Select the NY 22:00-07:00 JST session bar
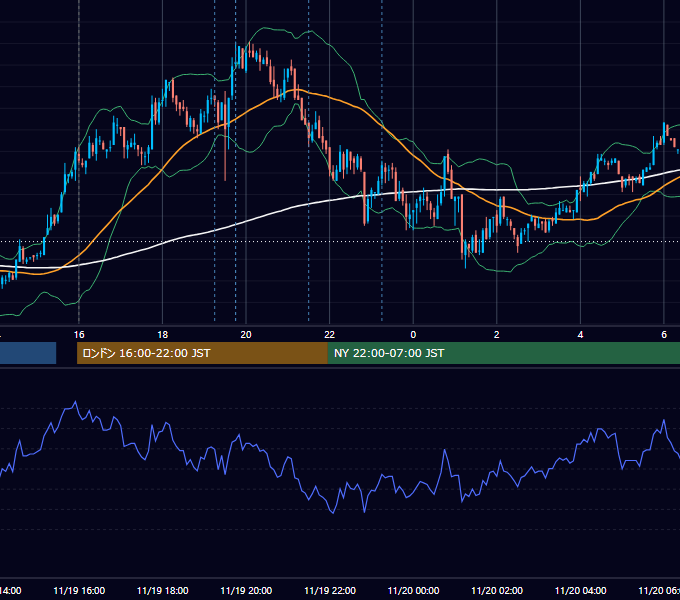The image size is (680, 600). click(503, 353)
